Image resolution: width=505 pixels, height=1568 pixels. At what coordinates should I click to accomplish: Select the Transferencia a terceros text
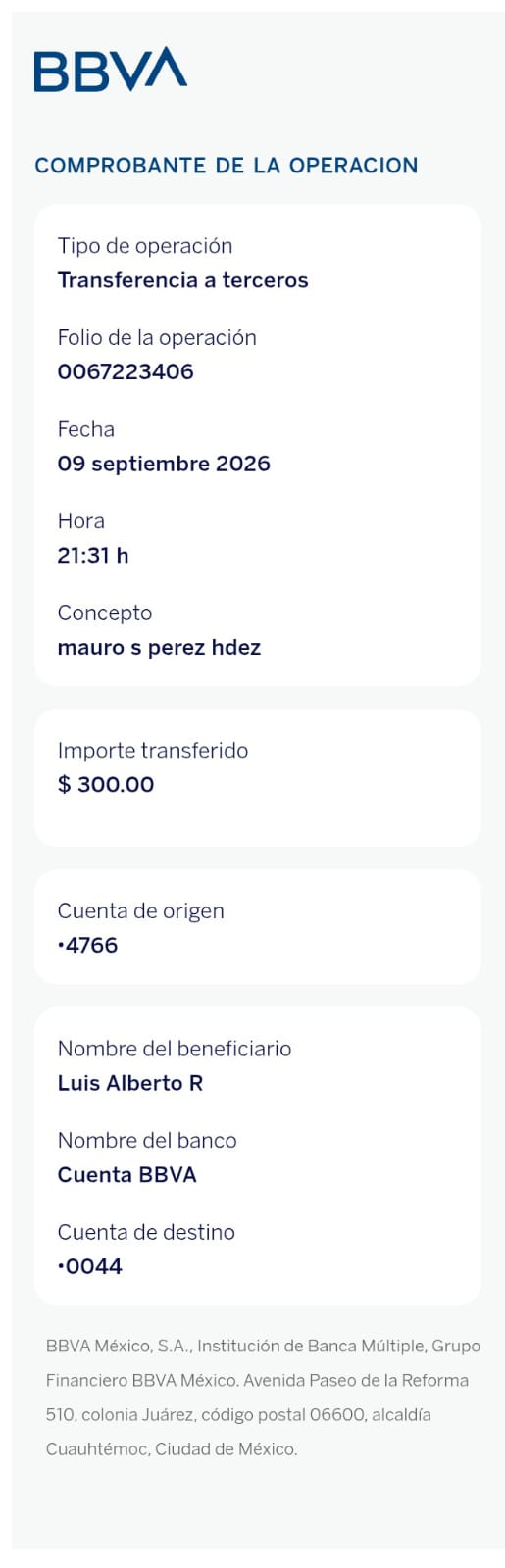pos(182,280)
